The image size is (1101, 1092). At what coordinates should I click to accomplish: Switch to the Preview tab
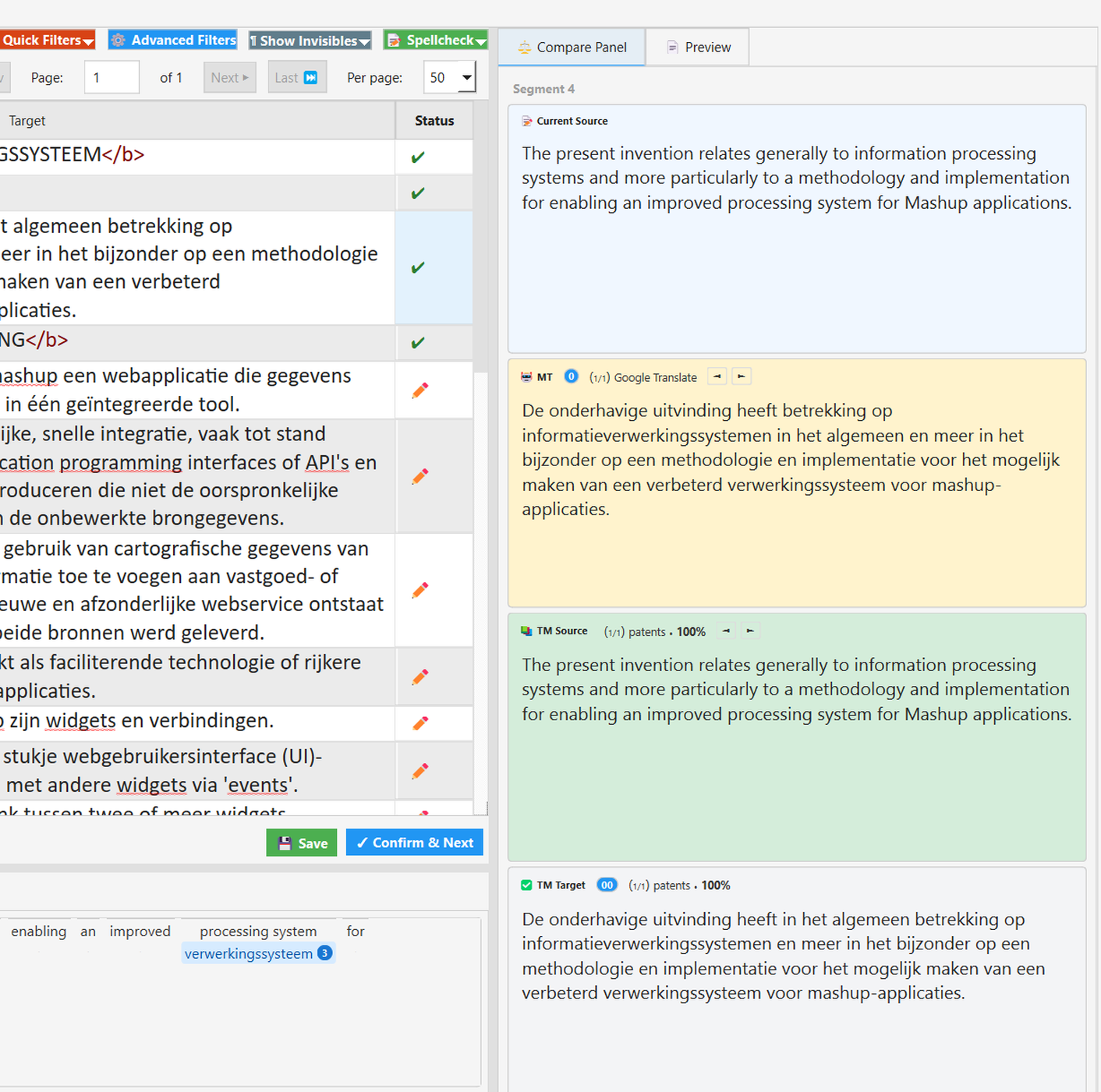[x=698, y=48]
